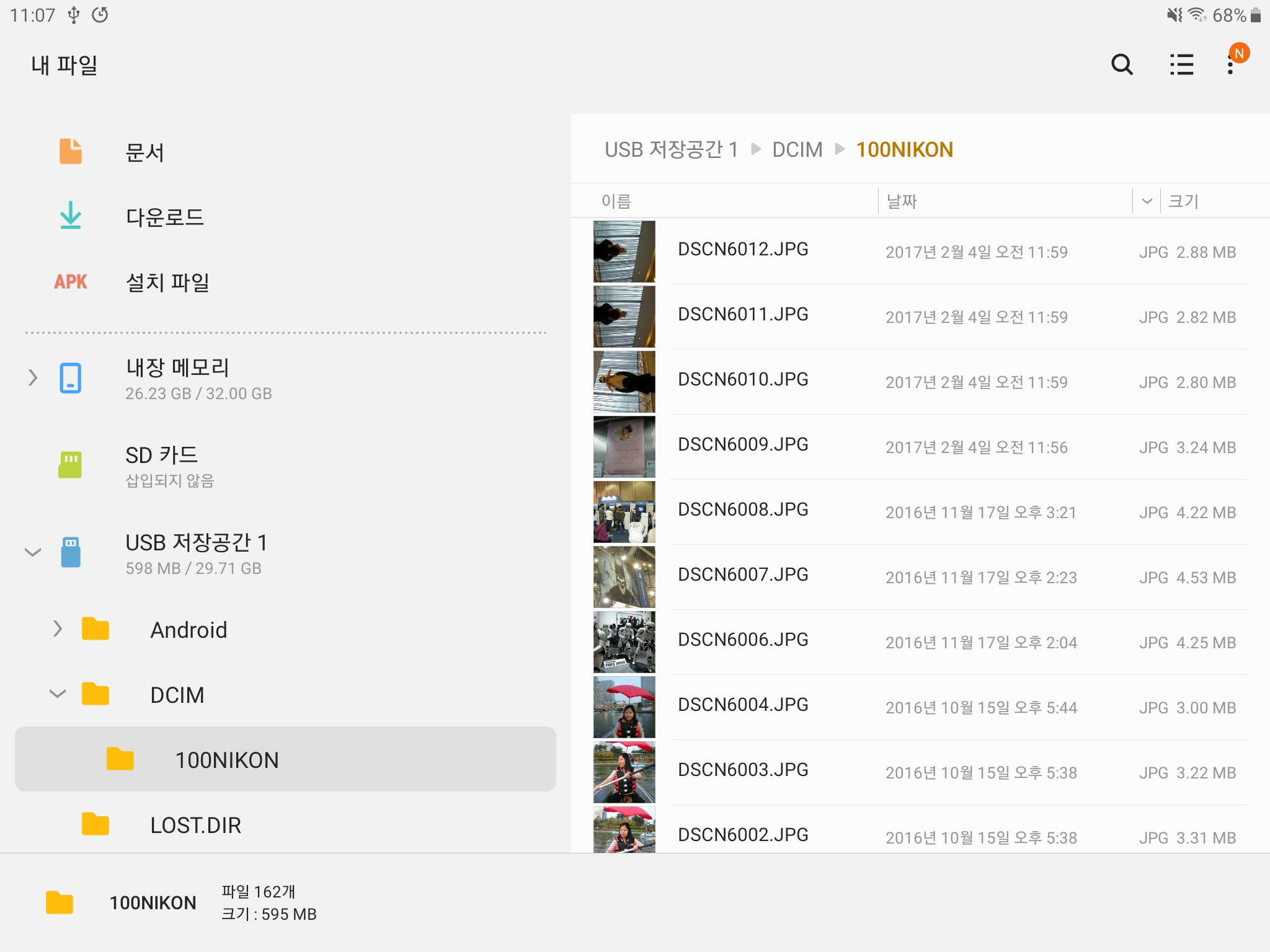
Task: Sort by date (날짜) column header
Action: pyautogui.click(x=902, y=201)
